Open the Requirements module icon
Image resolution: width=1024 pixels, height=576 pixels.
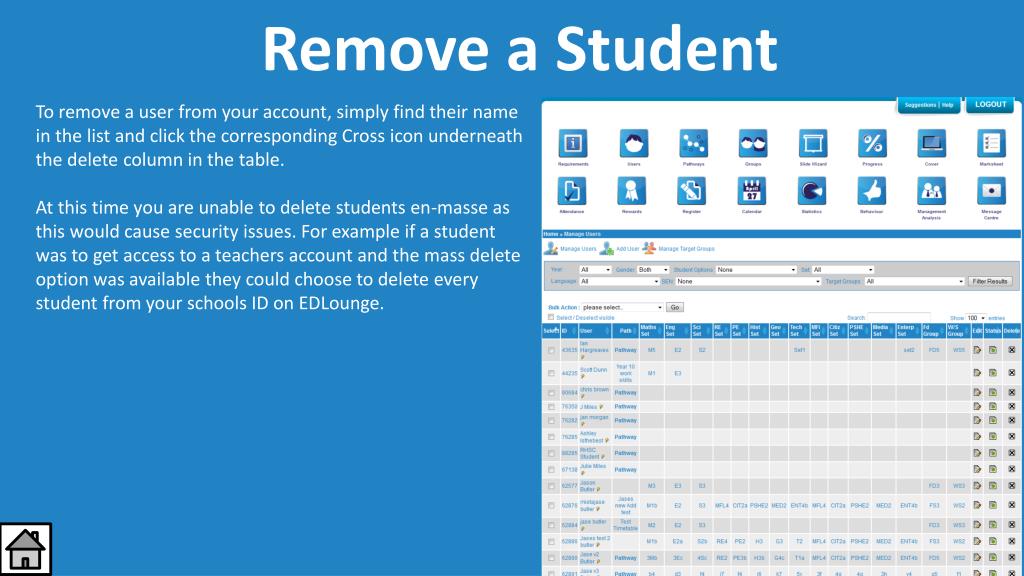573,143
